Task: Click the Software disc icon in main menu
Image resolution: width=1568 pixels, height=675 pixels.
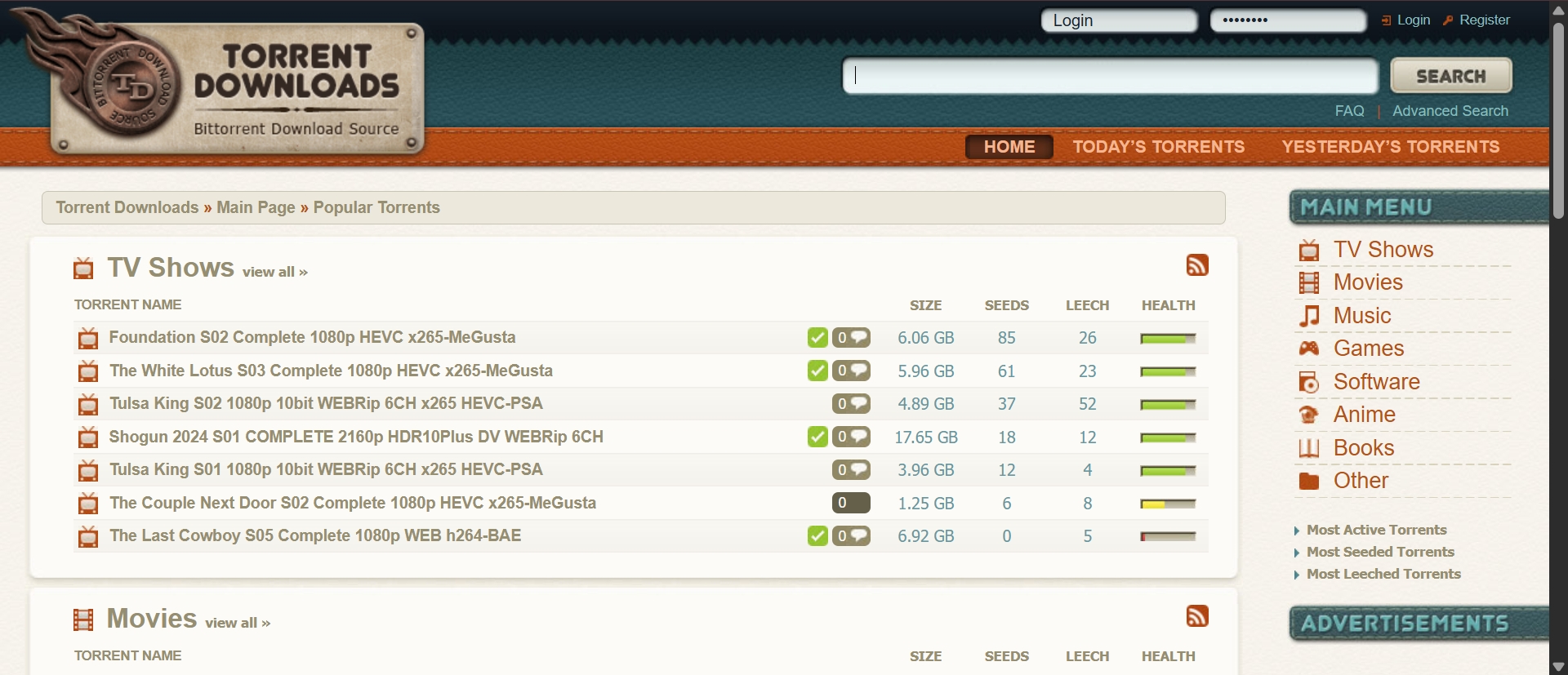Action: pyautogui.click(x=1309, y=382)
